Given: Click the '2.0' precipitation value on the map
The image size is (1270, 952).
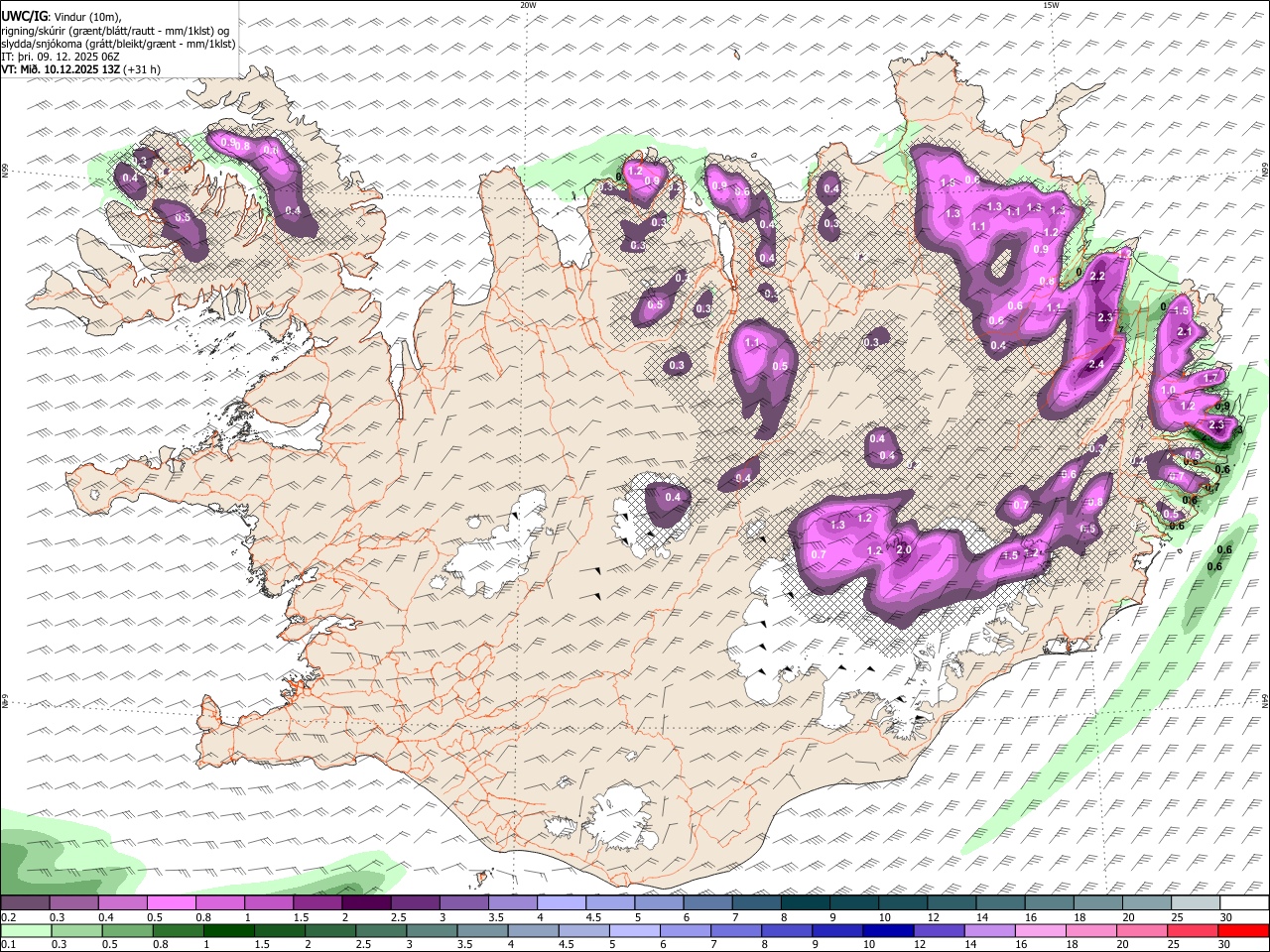Looking at the screenshot, I should click(904, 550).
